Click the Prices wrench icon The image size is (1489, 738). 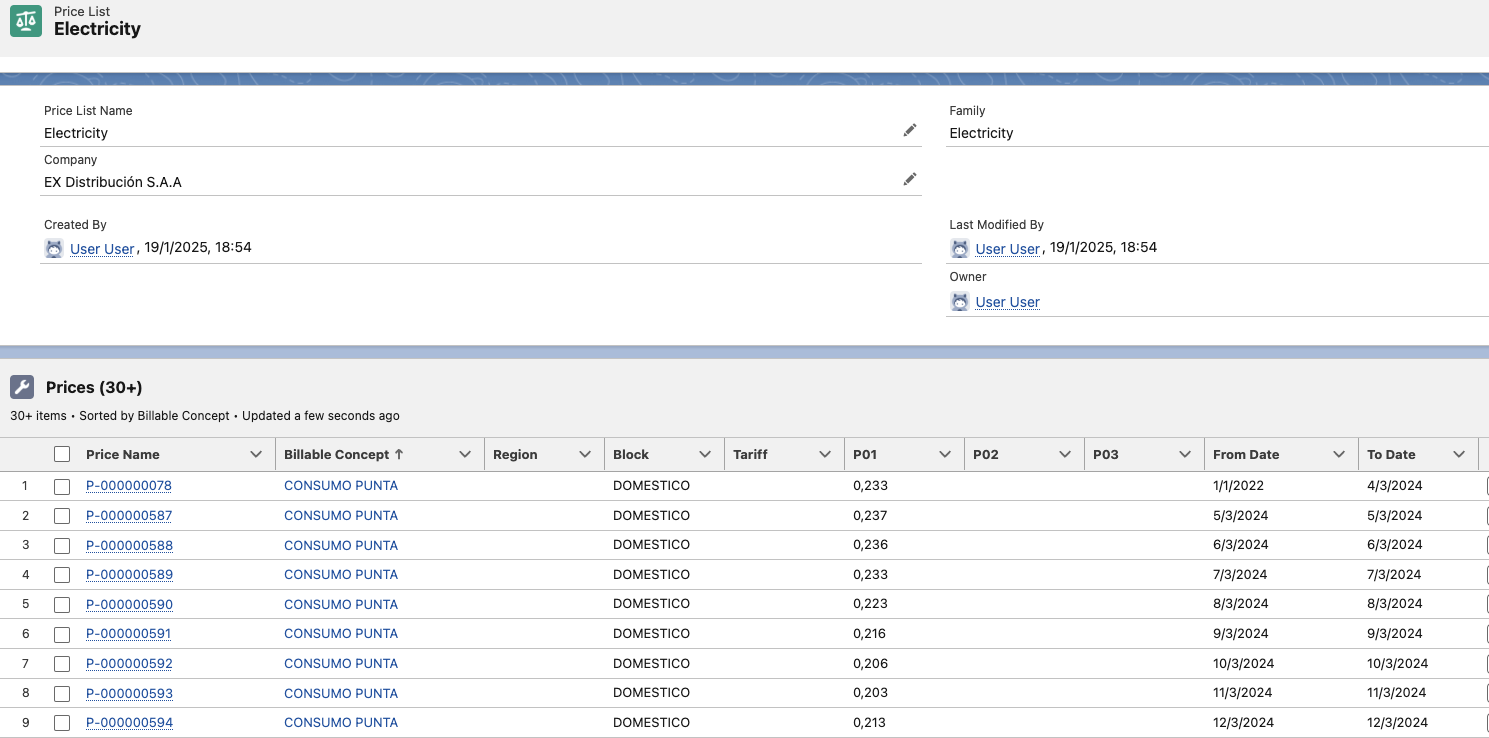[22, 387]
